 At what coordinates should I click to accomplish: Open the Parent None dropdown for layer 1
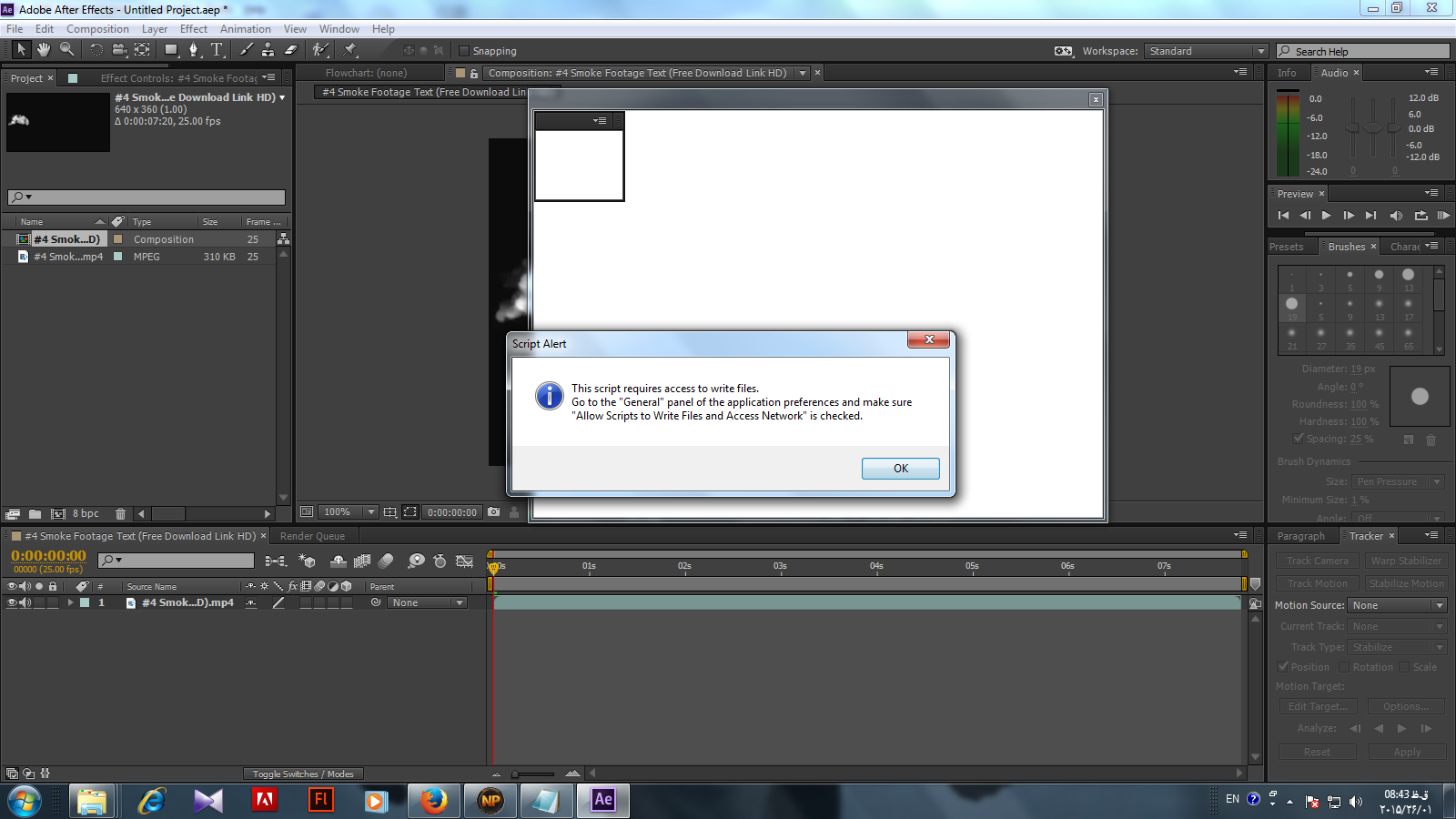click(x=427, y=602)
